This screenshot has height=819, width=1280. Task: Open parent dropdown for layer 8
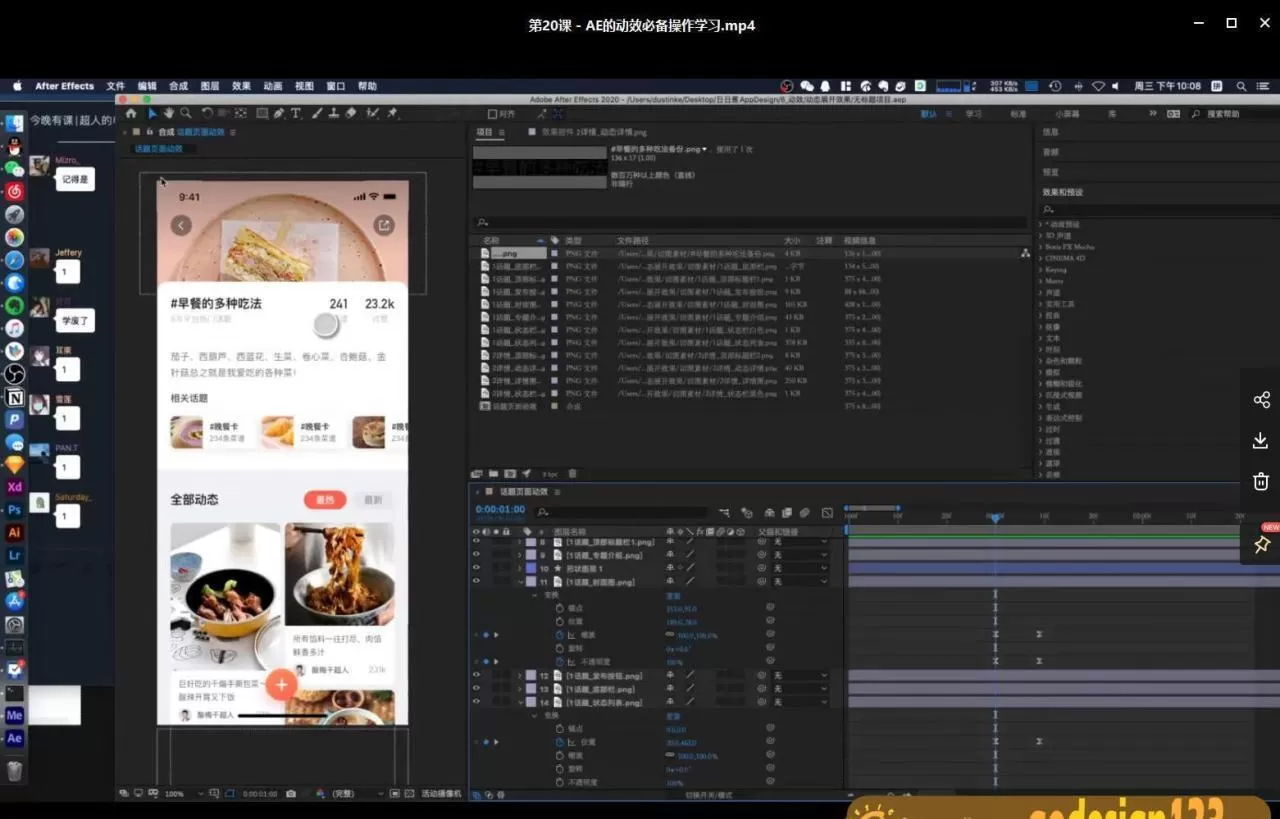[x=800, y=542]
